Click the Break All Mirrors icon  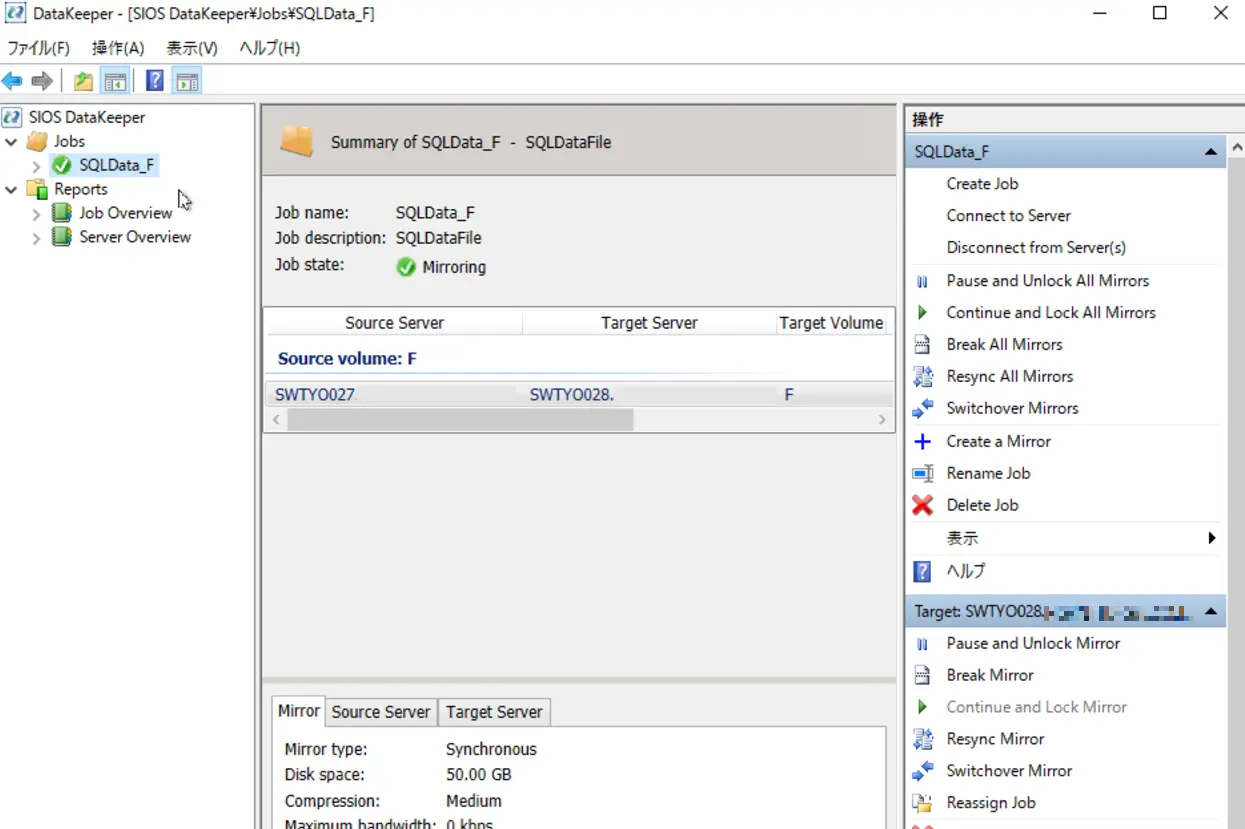pos(923,345)
